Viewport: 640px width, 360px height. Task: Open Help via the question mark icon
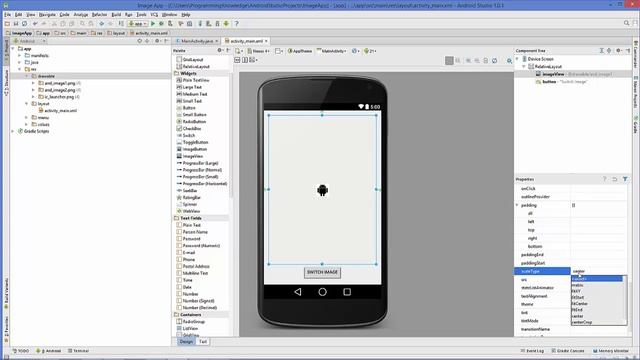[x=236, y=24]
